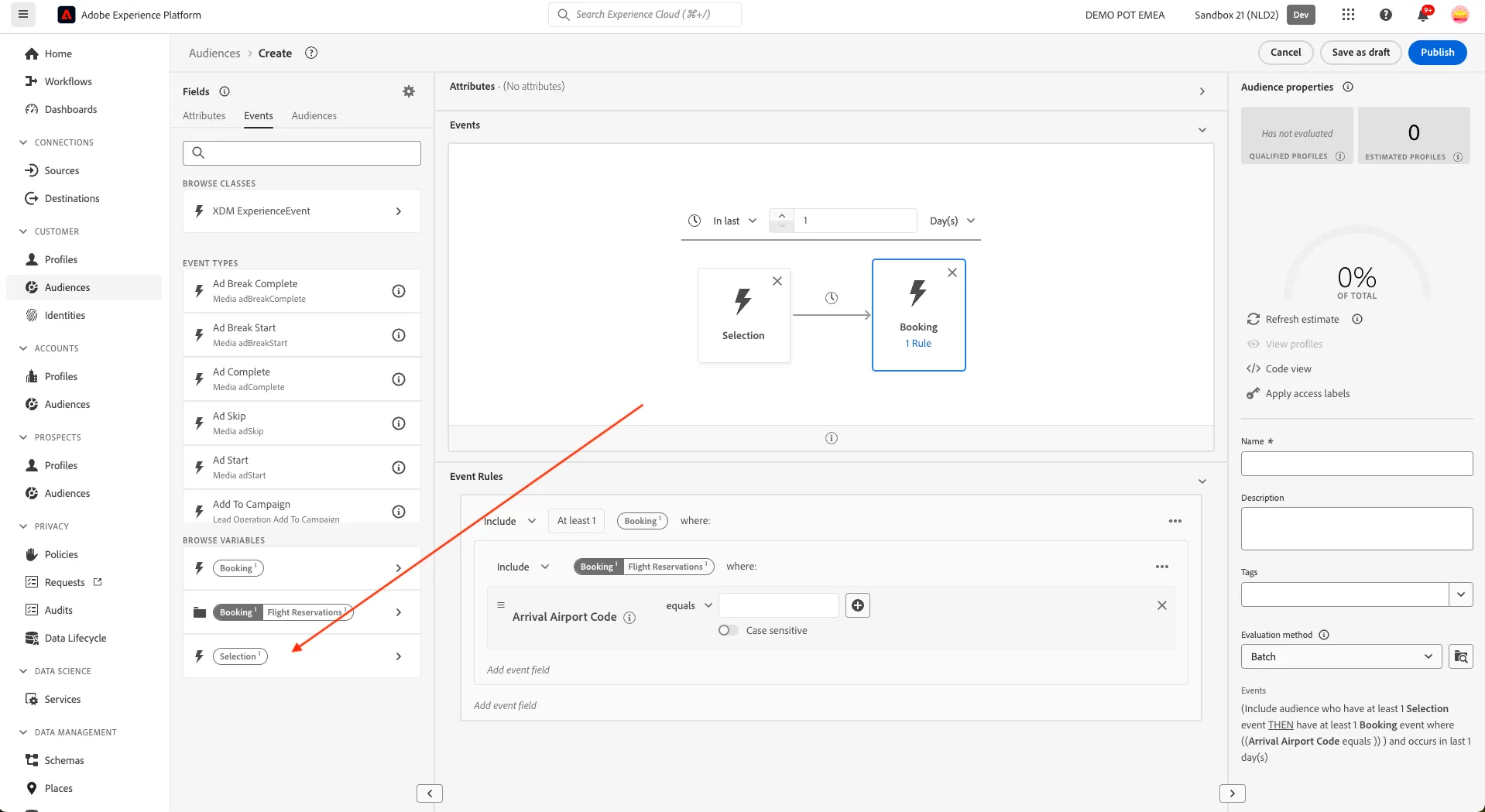The width and height of the screenshot is (1485, 812).
Task: Click the audience Name input field
Action: (1356, 464)
